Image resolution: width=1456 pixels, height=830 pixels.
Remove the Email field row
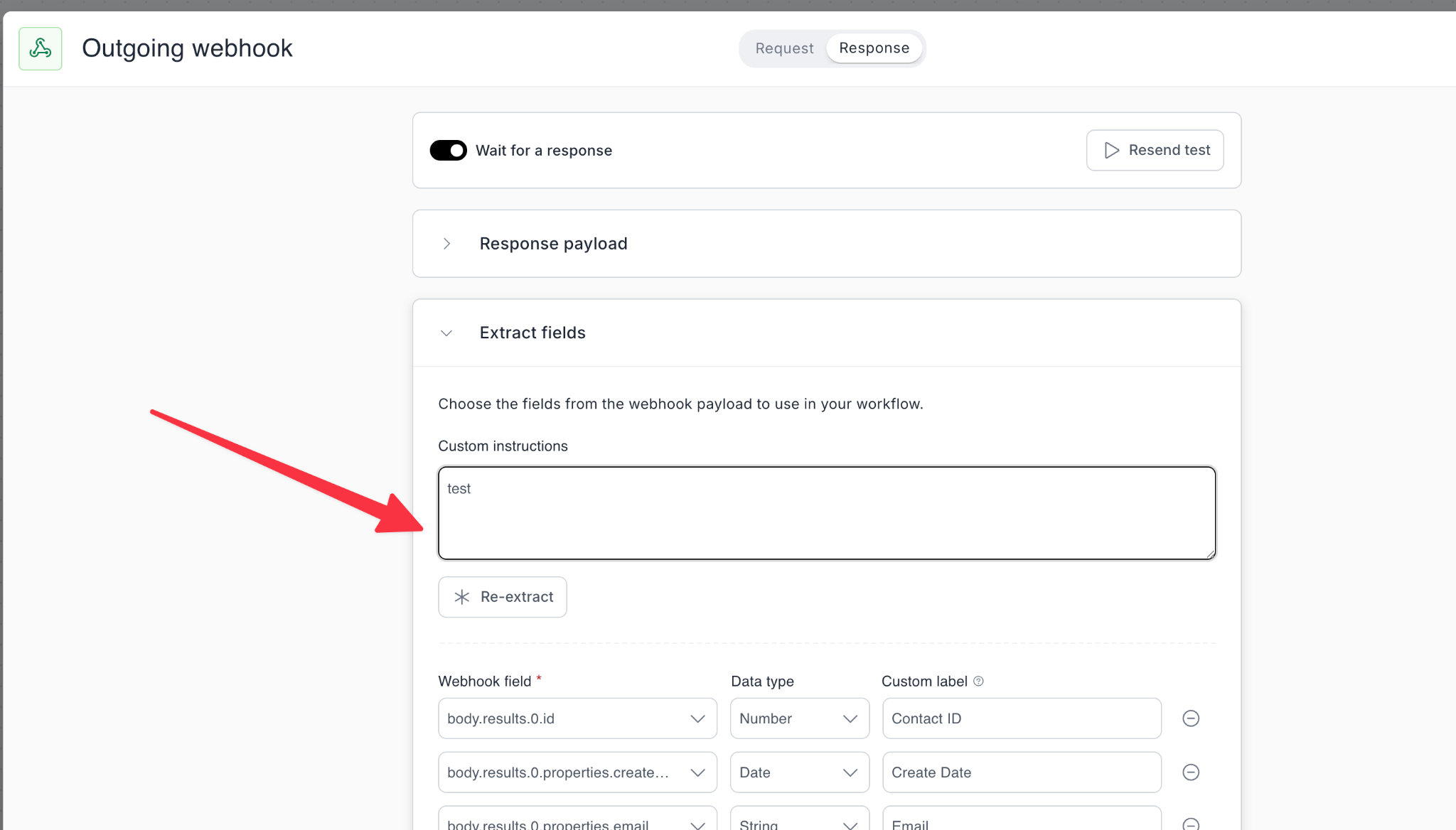[x=1191, y=823]
